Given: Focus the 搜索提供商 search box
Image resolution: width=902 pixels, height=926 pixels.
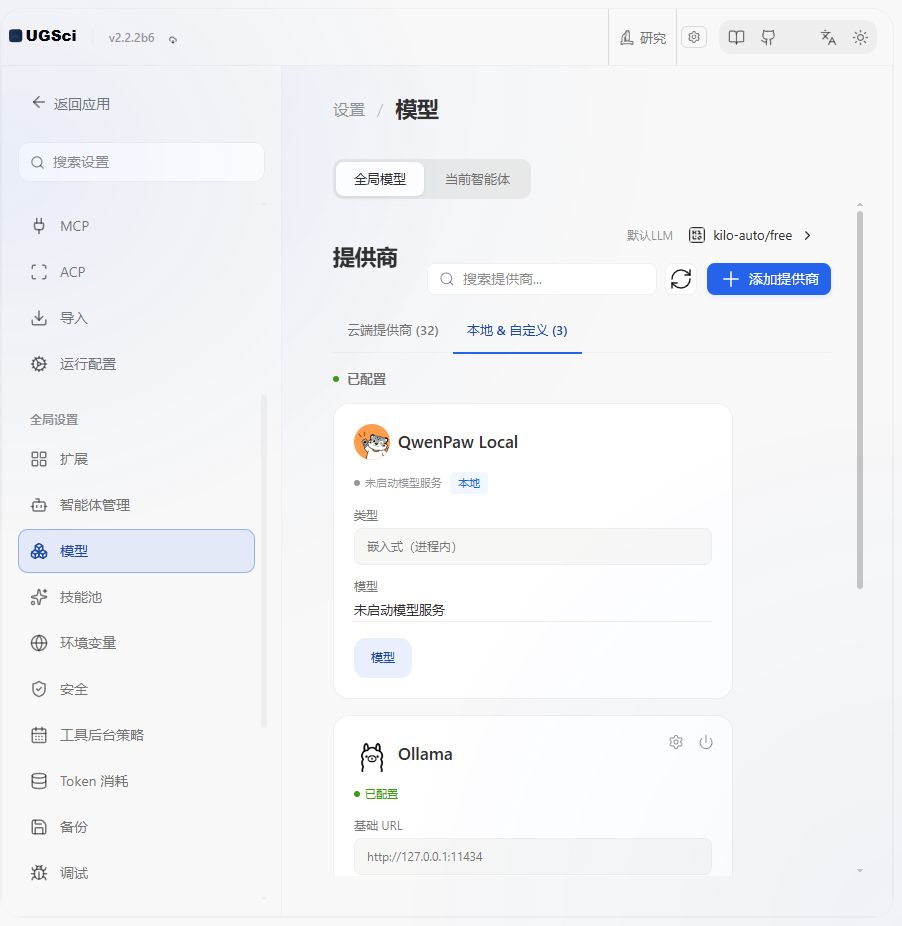Looking at the screenshot, I should 542,279.
